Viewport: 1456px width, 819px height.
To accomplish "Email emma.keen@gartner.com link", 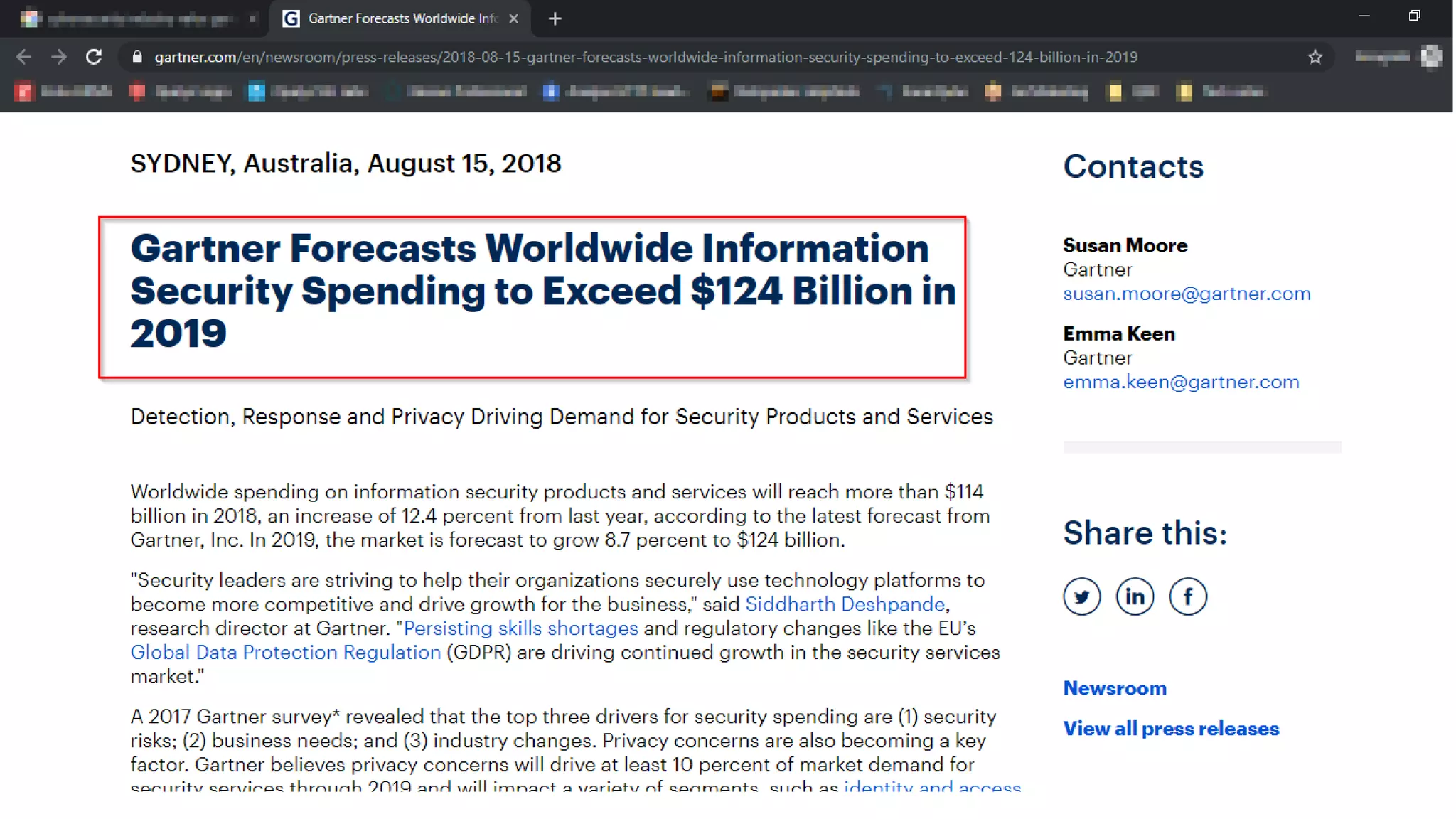I will click(x=1180, y=382).
